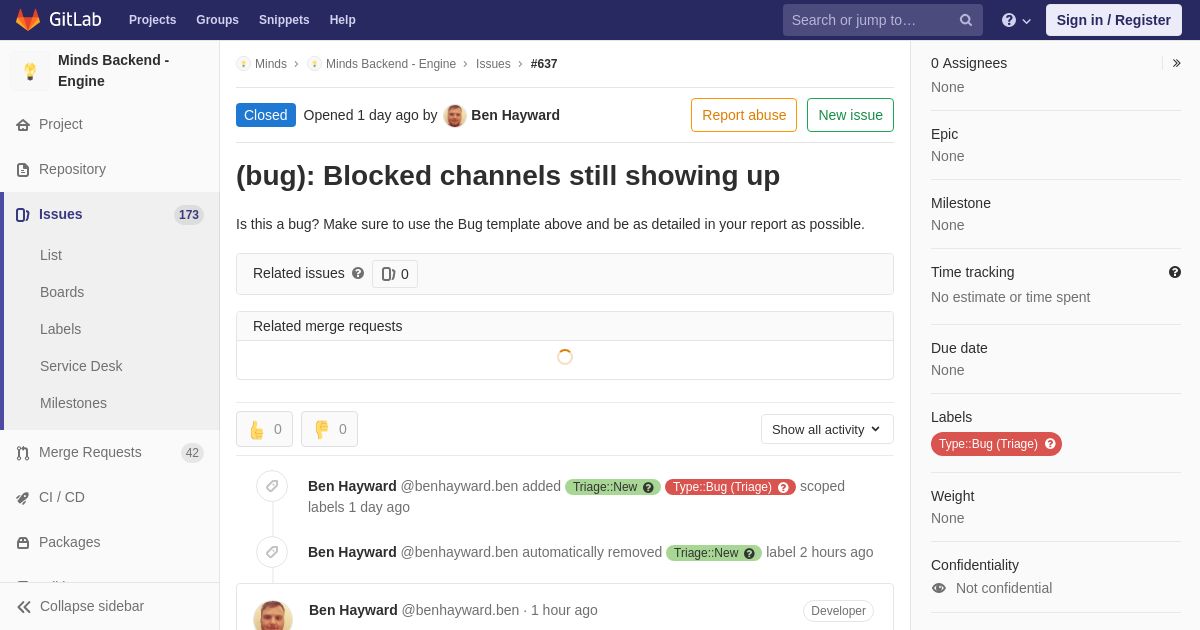Collapse the right sidebar with double arrow
The image size is (1200, 630).
pos(1176,63)
